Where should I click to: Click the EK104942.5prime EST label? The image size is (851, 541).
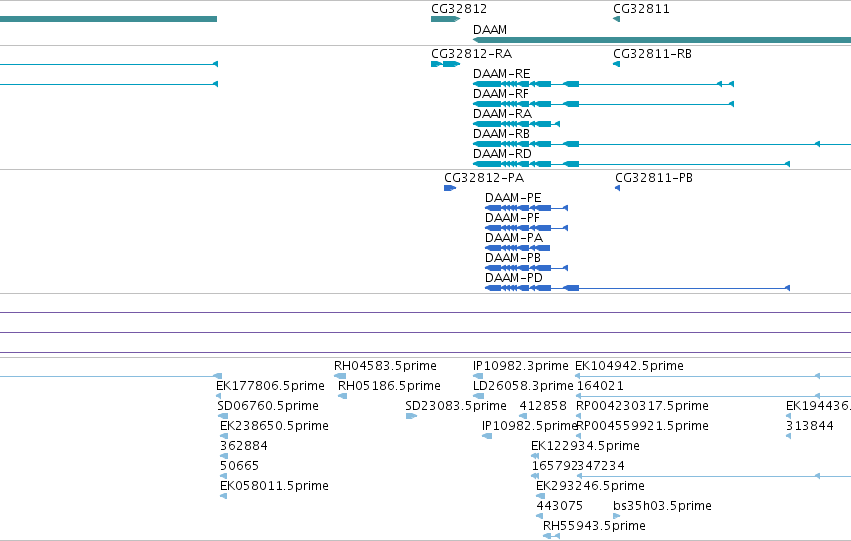(x=629, y=366)
